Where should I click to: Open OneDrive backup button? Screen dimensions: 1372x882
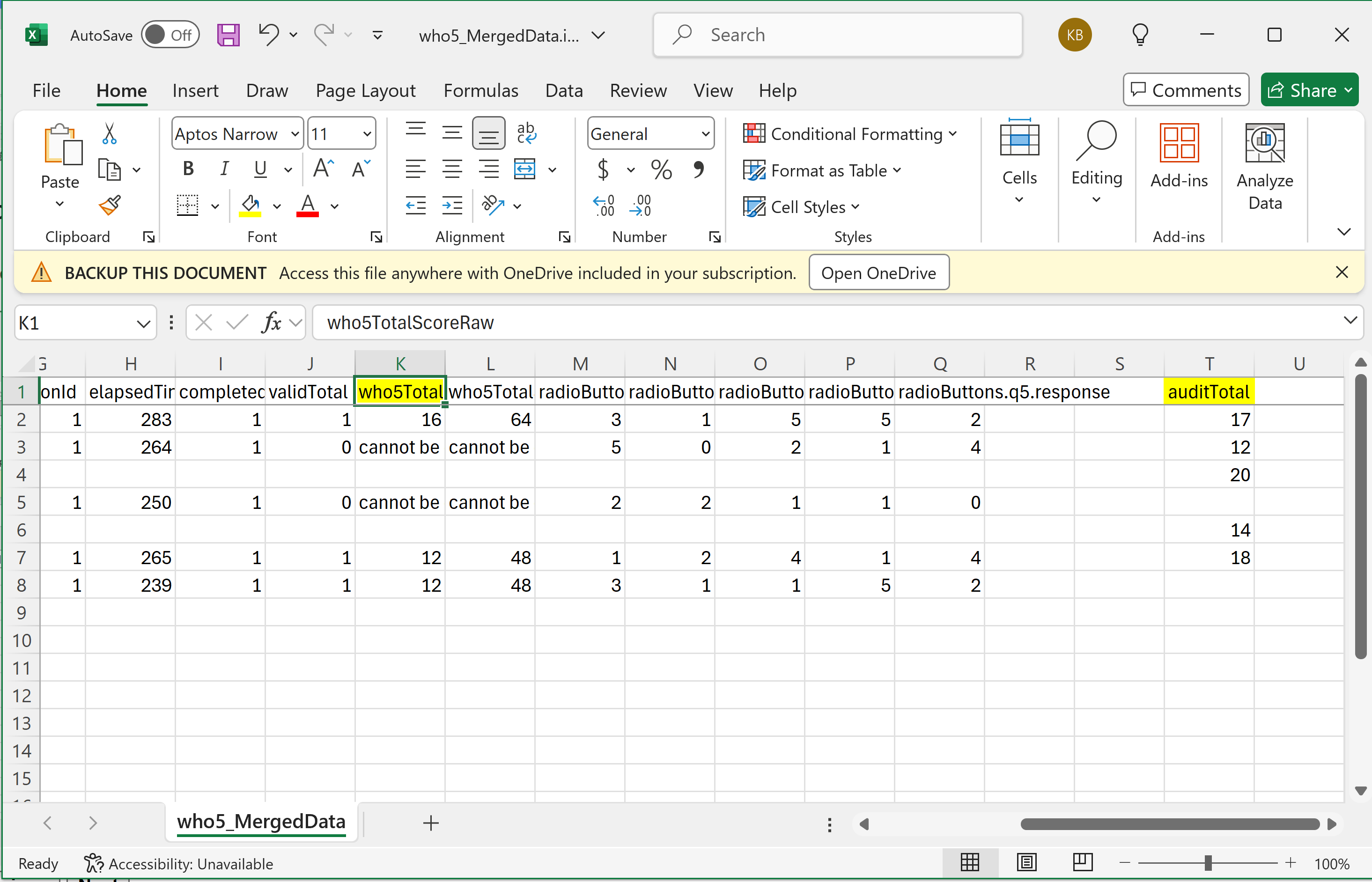click(x=878, y=273)
